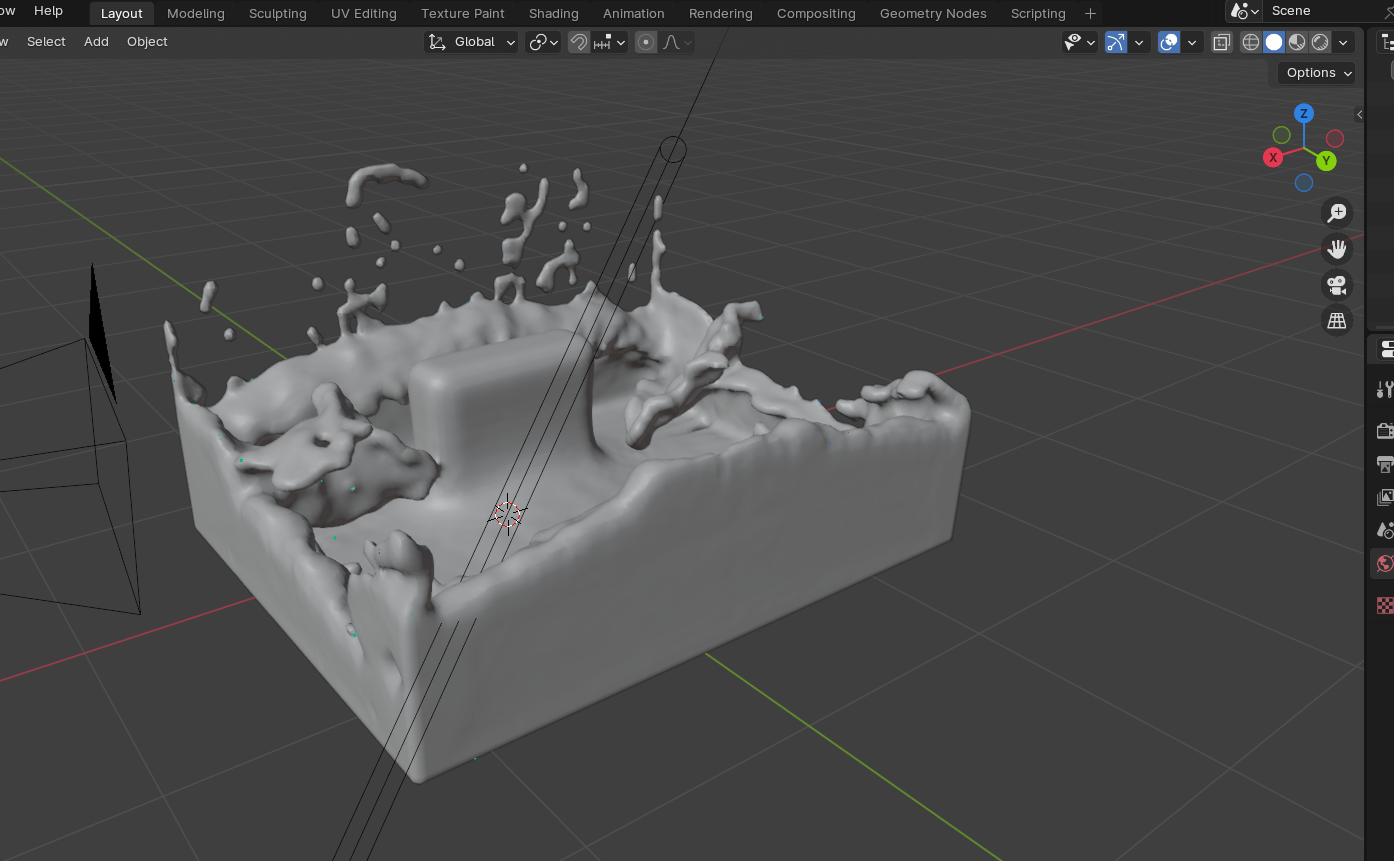The width and height of the screenshot is (1394, 861).
Task: Add a new workspace with the plus button
Action: pos(1090,13)
